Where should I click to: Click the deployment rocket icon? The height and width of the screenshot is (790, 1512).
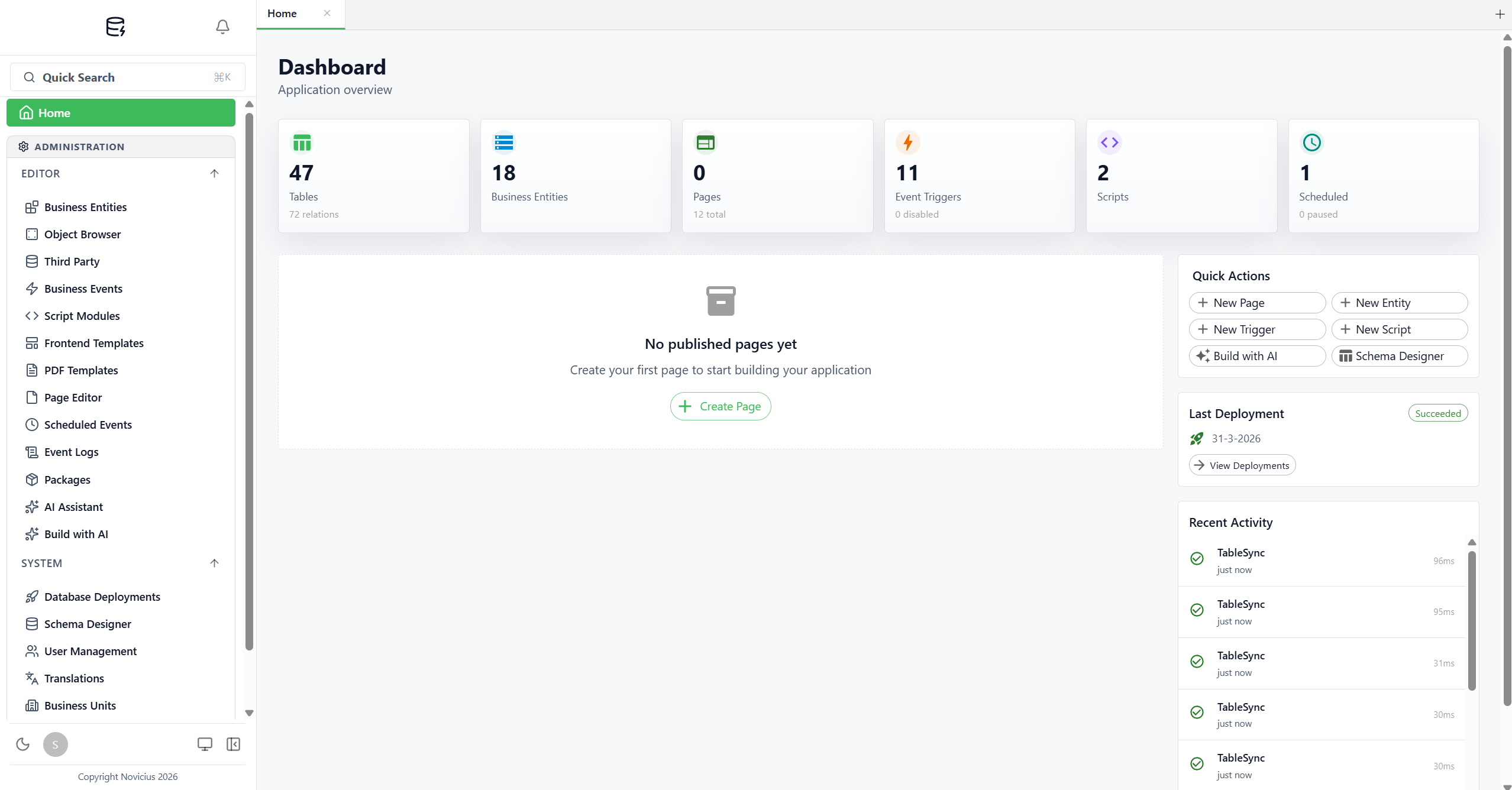1197,439
